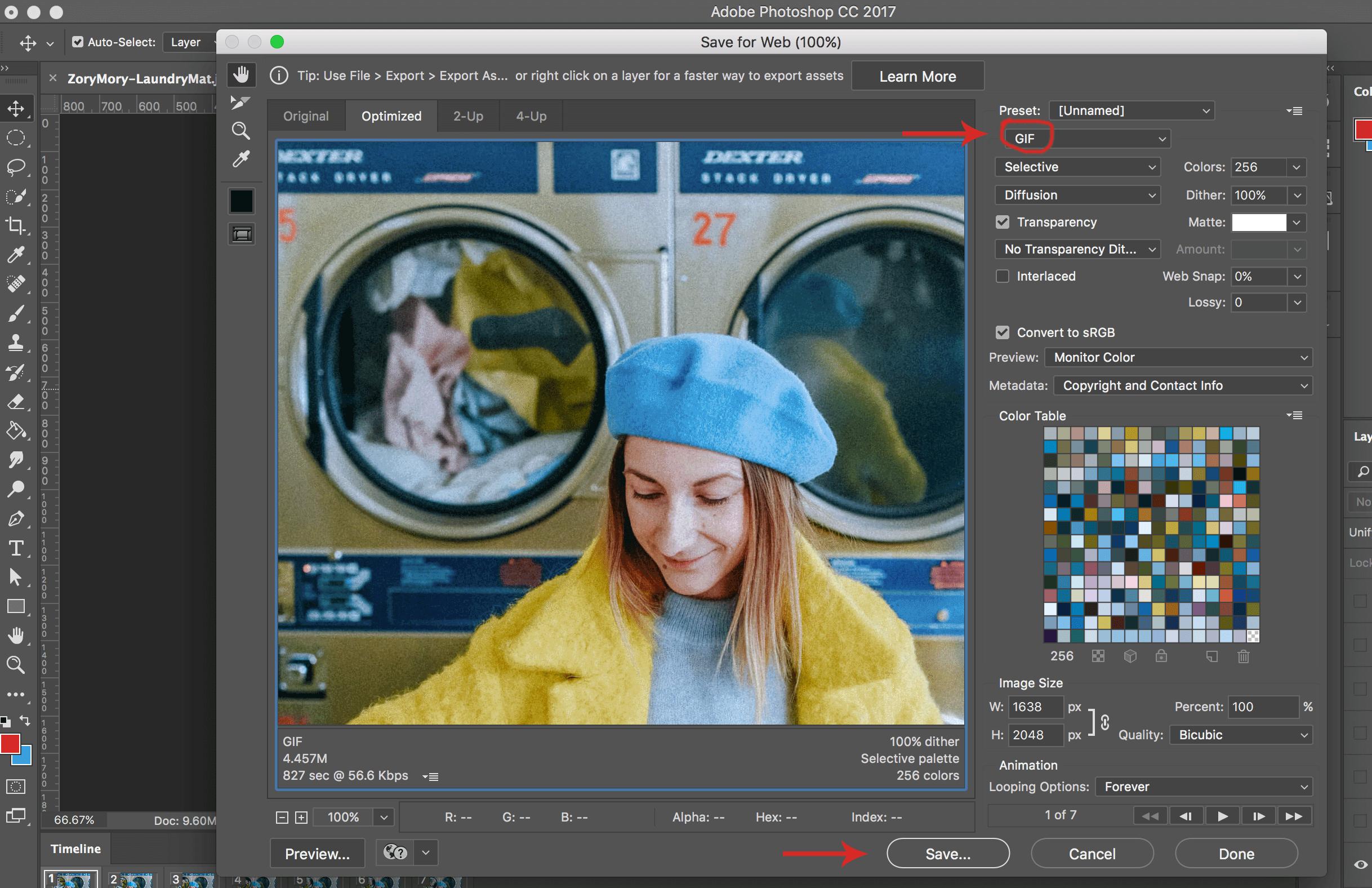The height and width of the screenshot is (888, 1372).
Task: Shift selected colors to web palette cube
Action: point(1129,656)
